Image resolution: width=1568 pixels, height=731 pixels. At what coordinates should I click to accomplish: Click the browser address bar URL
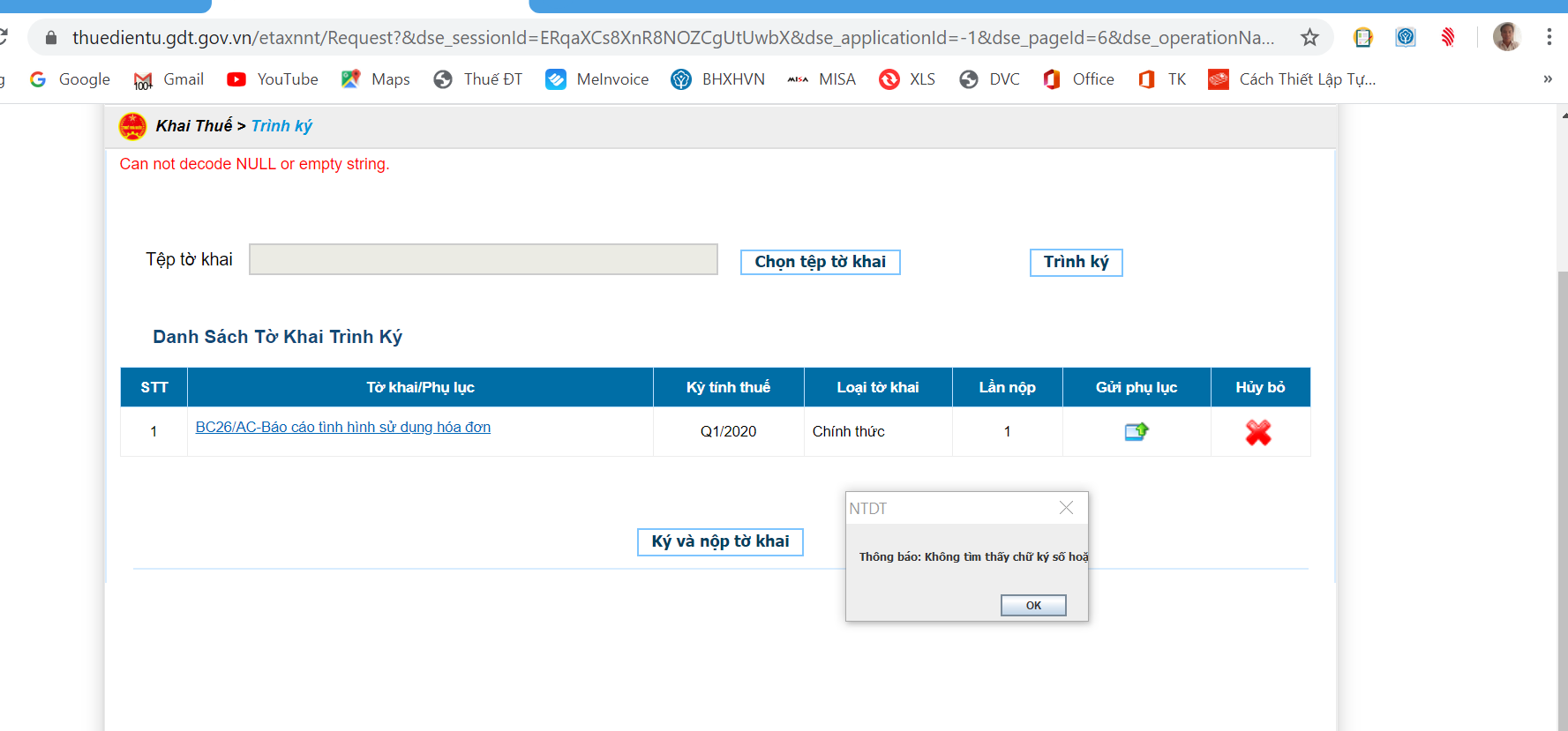click(x=671, y=37)
